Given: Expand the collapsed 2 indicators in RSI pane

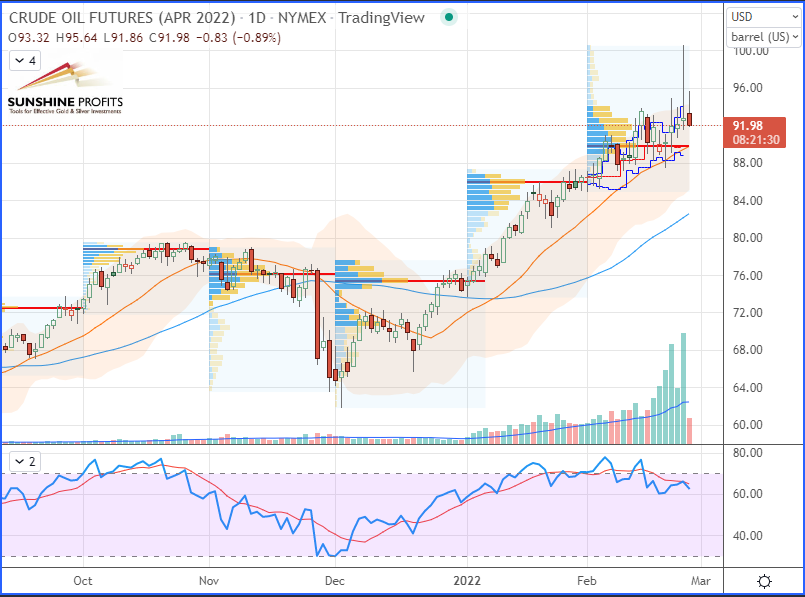Looking at the screenshot, I should [x=25, y=461].
